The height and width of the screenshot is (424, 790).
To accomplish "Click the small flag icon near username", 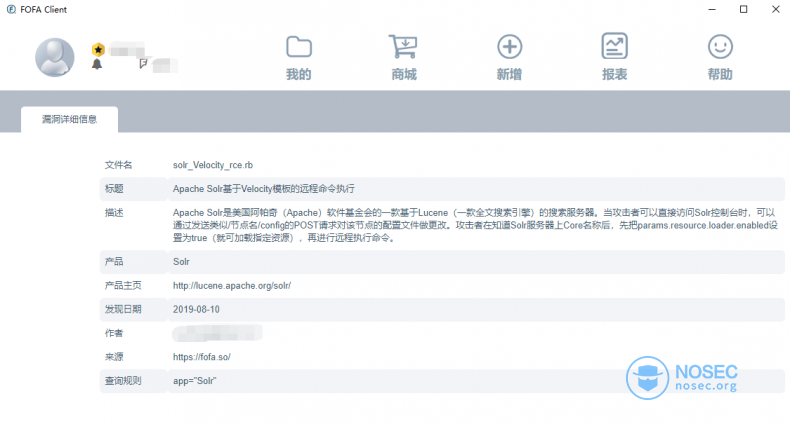I will [144, 63].
